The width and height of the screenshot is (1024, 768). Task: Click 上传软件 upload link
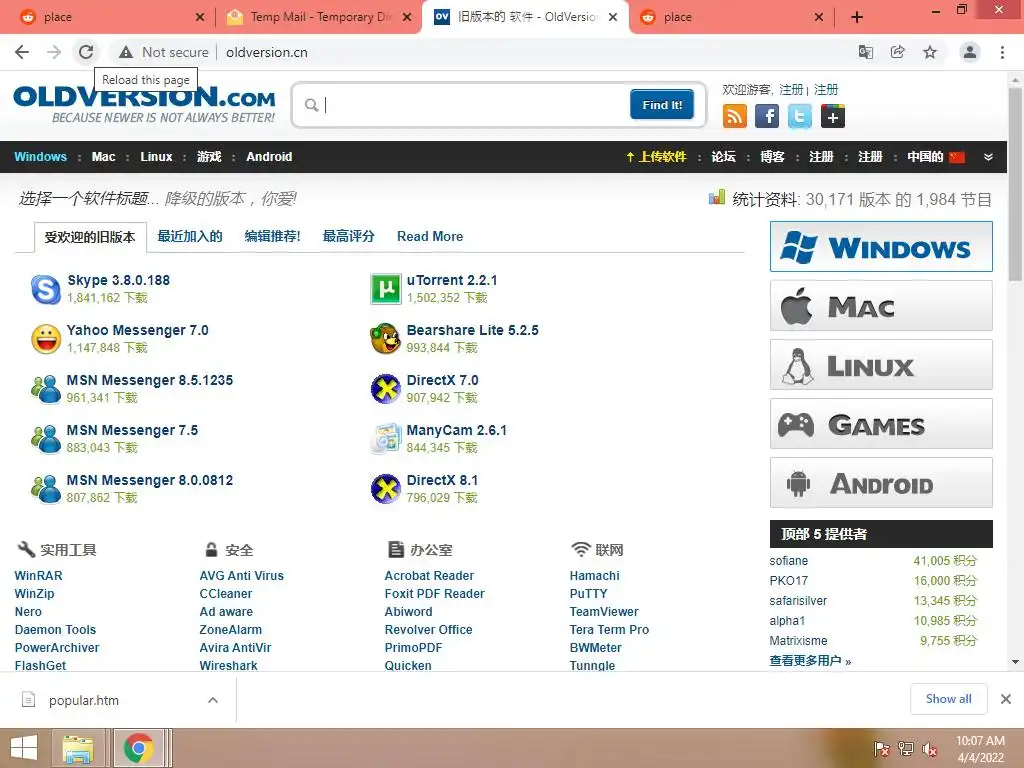(656, 157)
